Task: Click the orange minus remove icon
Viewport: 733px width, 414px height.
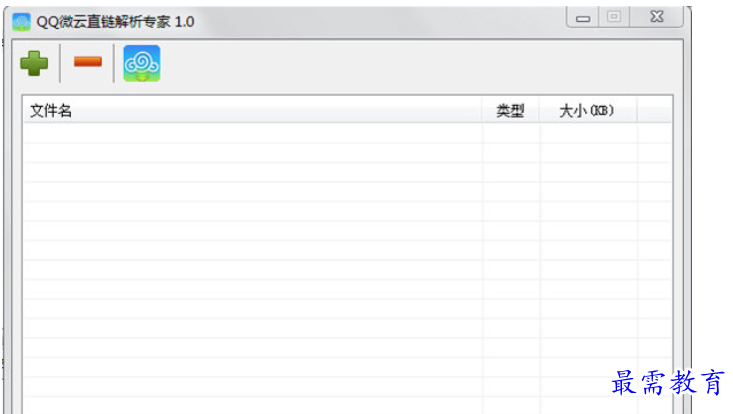Action: [88, 61]
